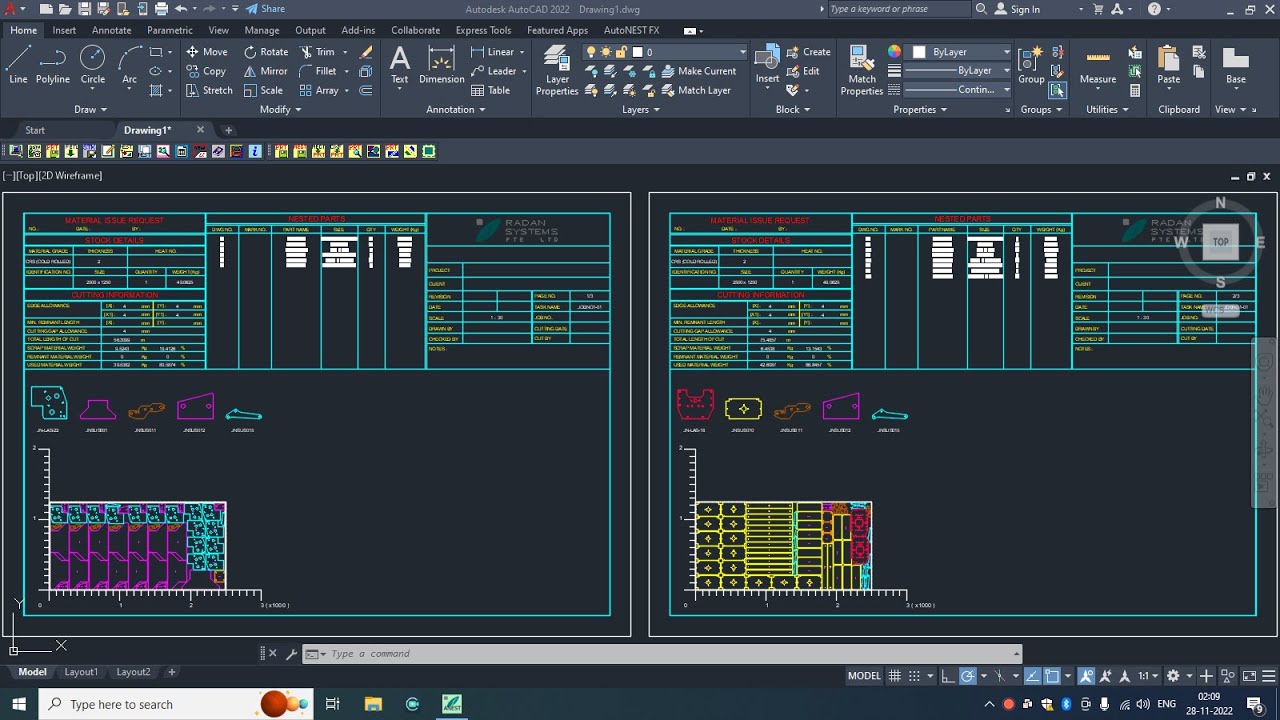Click the Table annotation tool
Image resolution: width=1280 pixels, height=720 pixels.
coord(490,90)
